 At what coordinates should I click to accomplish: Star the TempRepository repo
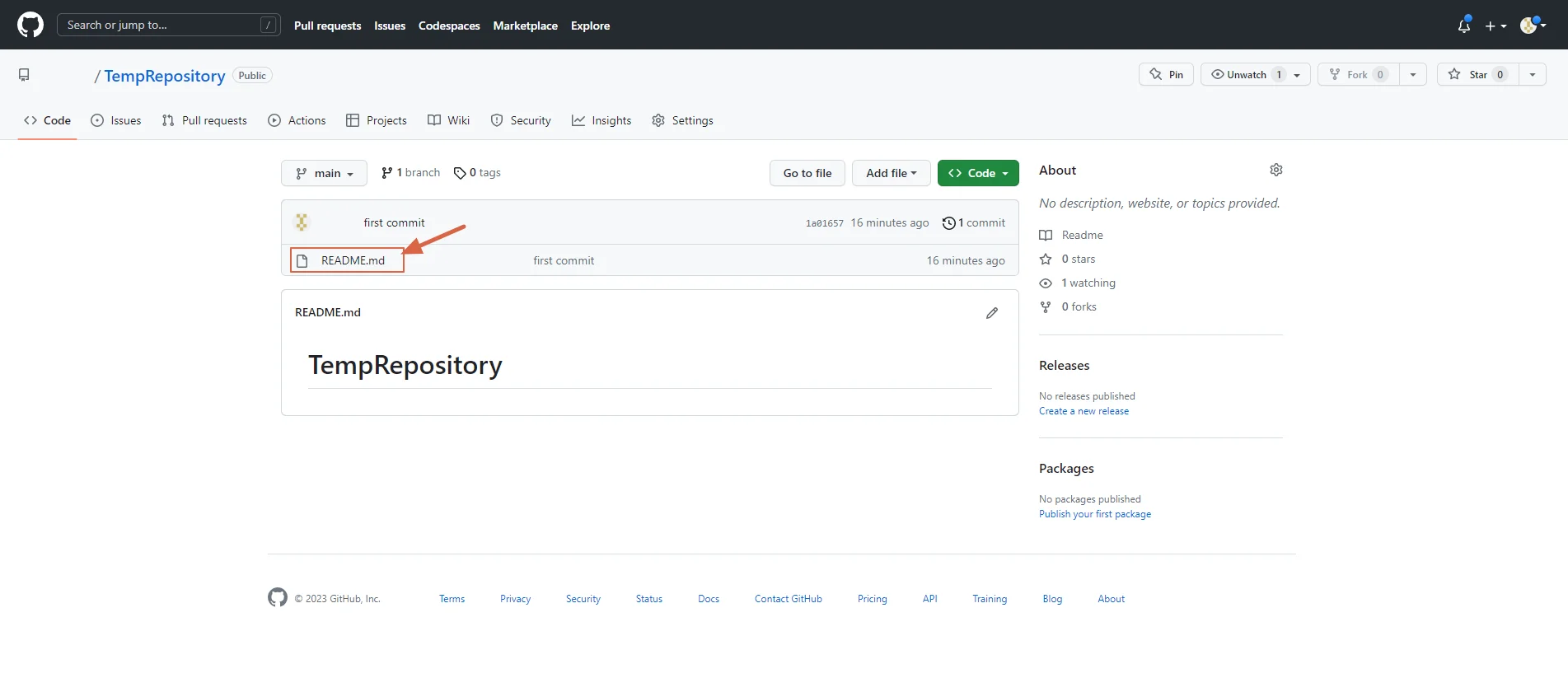click(1479, 74)
